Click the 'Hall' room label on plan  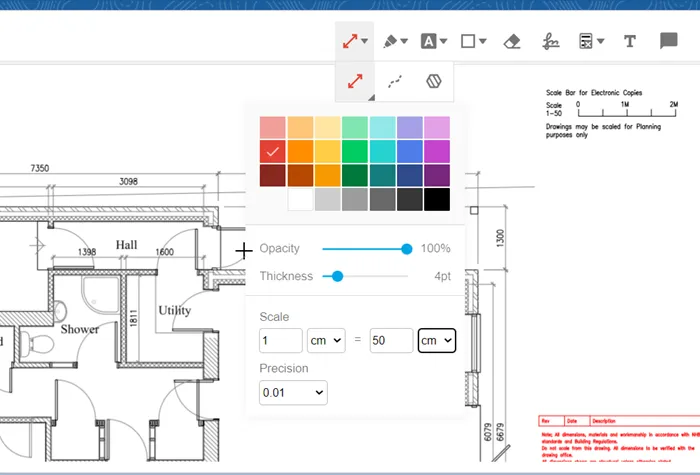pos(126,245)
